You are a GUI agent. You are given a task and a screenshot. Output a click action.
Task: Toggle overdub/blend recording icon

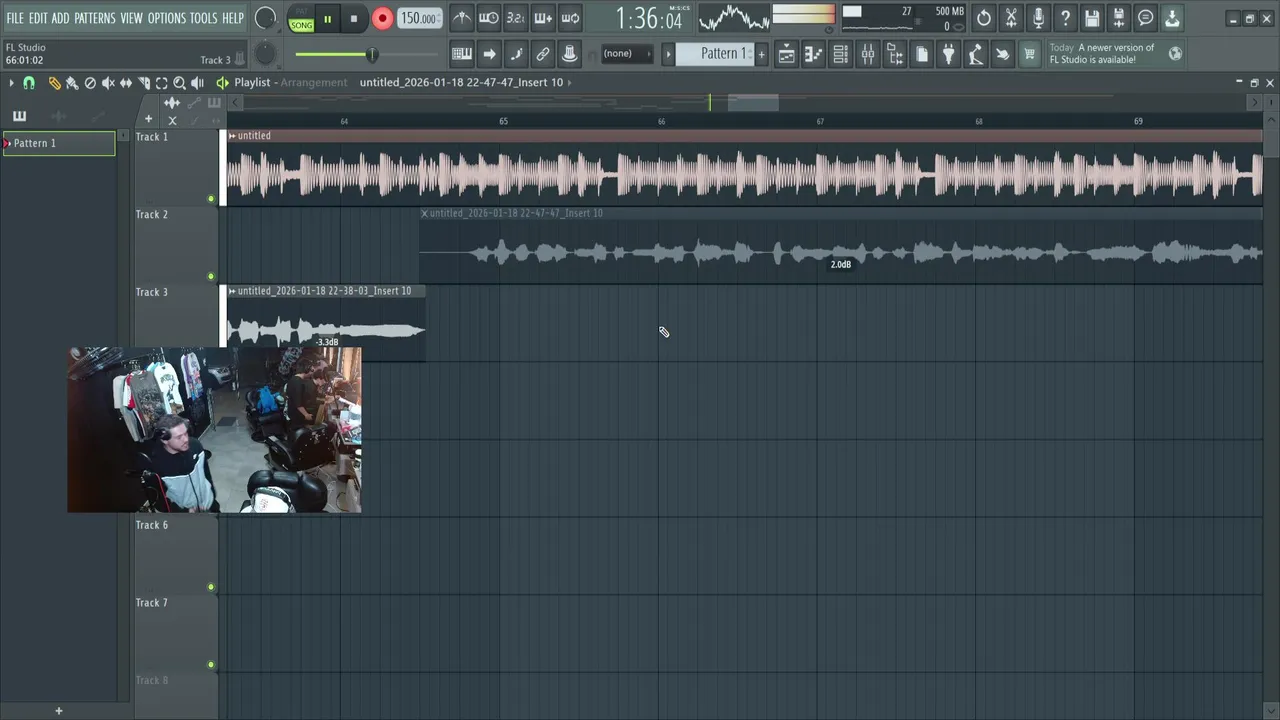pyautogui.click(x=542, y=18)
